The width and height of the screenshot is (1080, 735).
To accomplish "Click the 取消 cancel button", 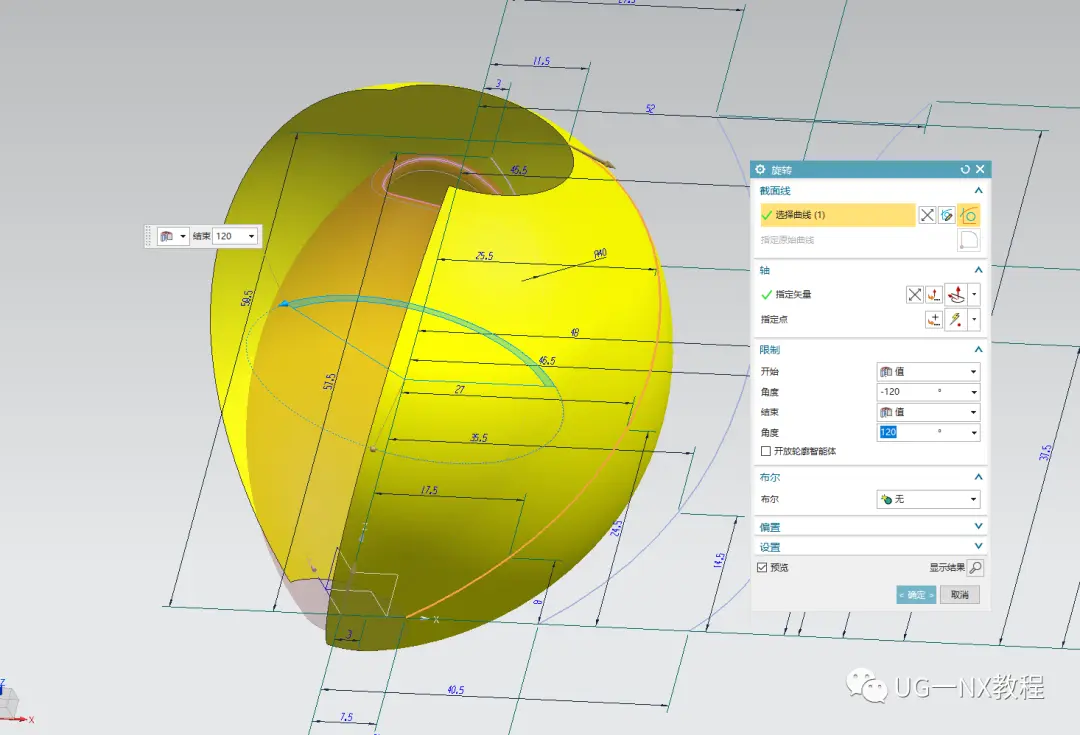I will [959, 594].
